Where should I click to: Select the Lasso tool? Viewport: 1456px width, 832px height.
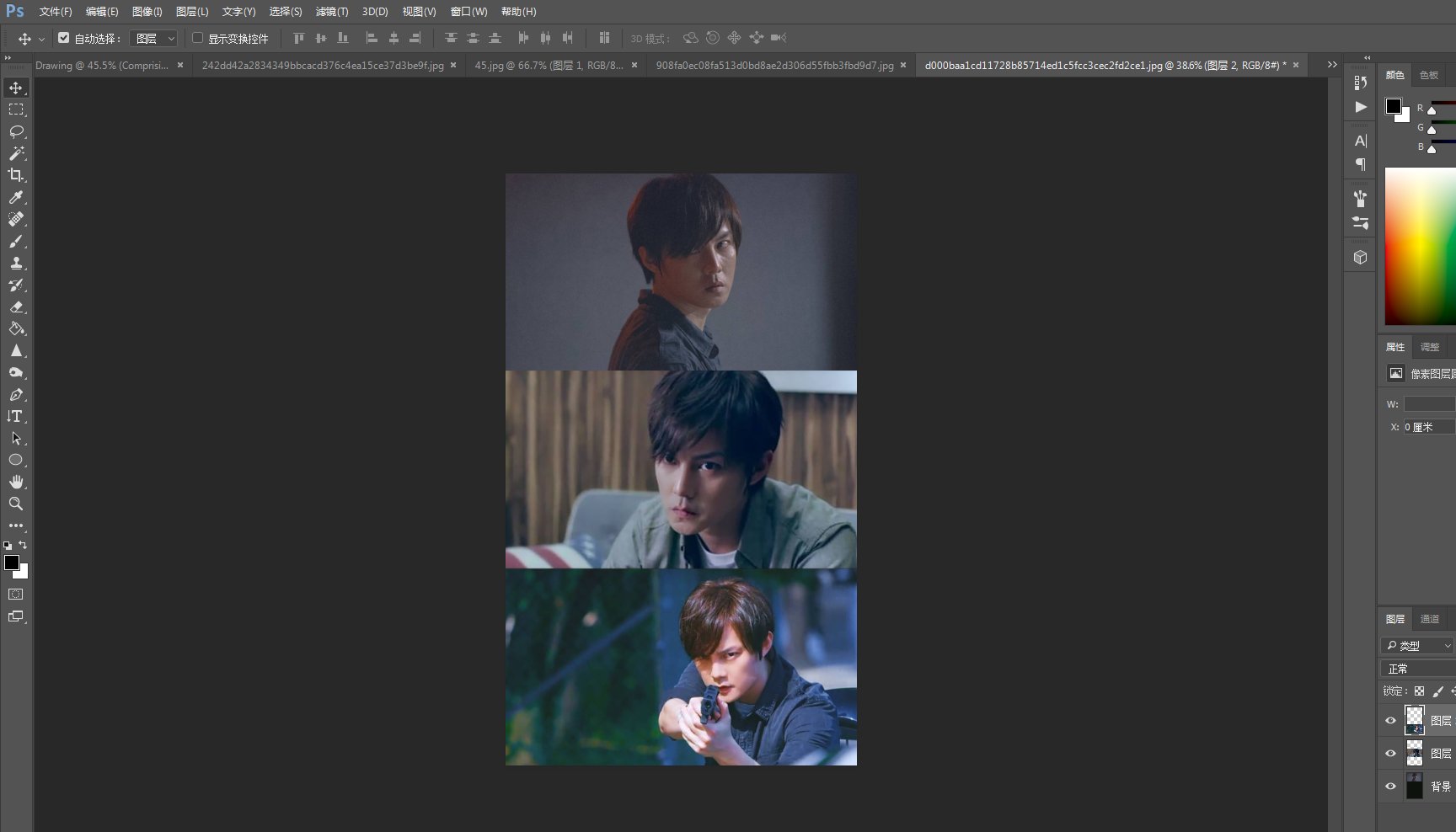(16, 131)
